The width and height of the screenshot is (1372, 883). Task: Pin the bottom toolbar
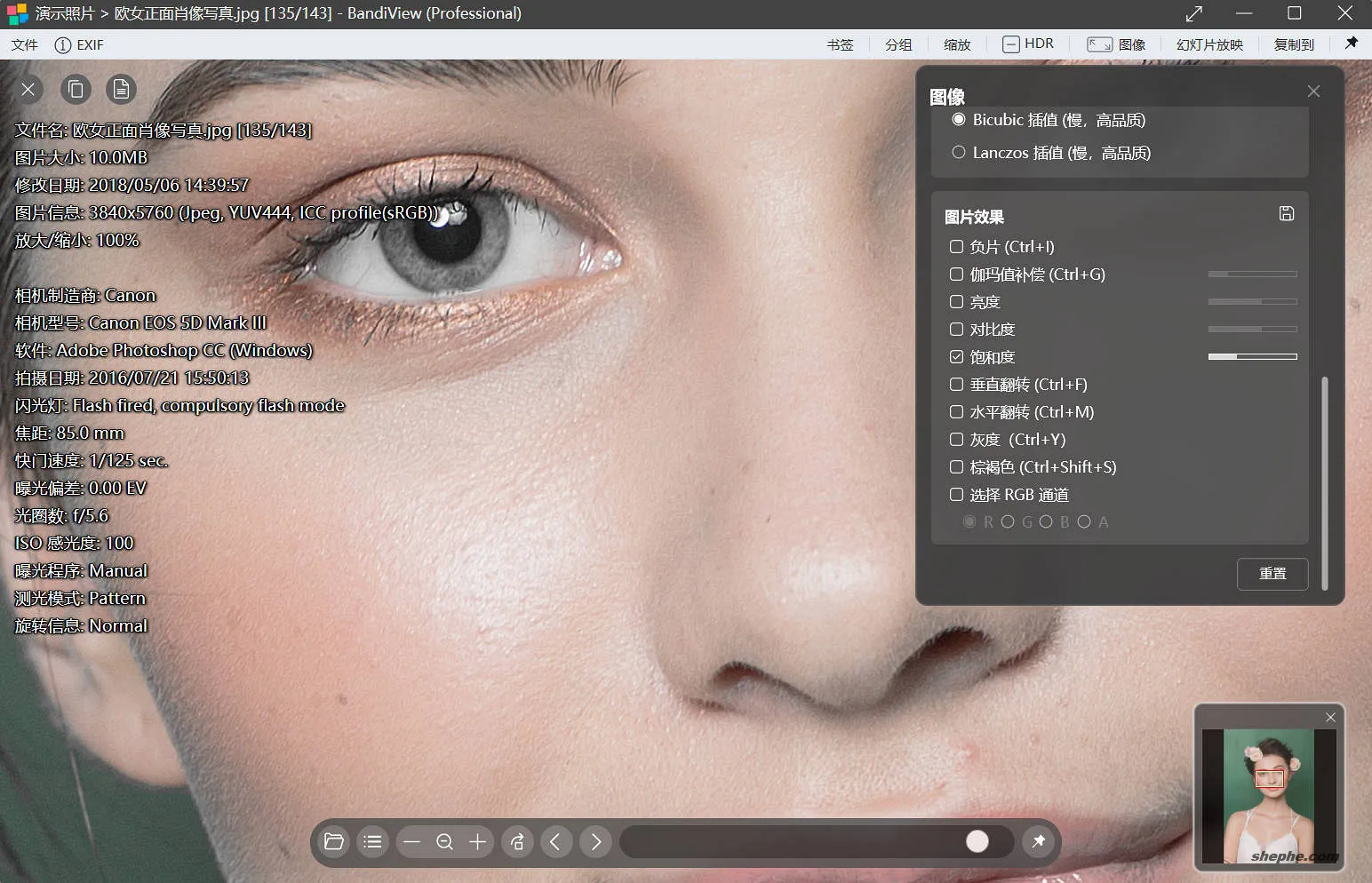click(1038, 841)
